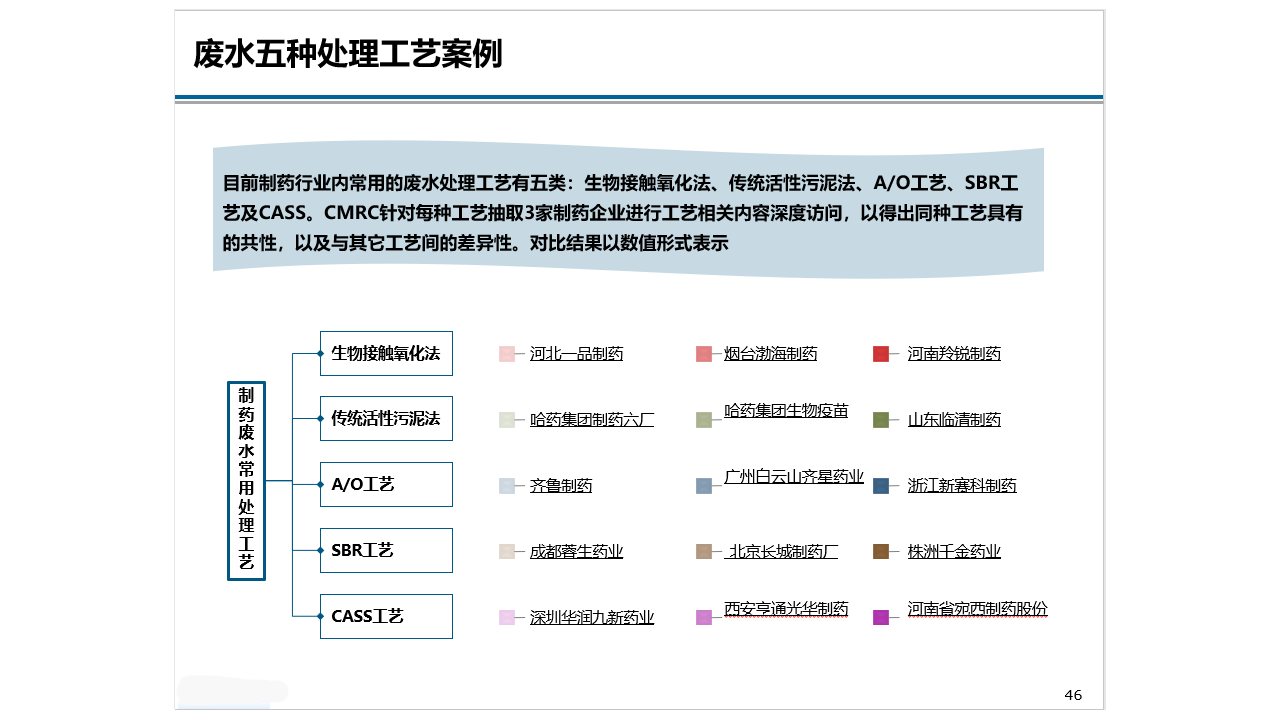The width and height of the screenshot is (1280, 720).
Task: Select the magenta swatch beside 河南省宛西制药股份
Action: click(x=881, y=618)
